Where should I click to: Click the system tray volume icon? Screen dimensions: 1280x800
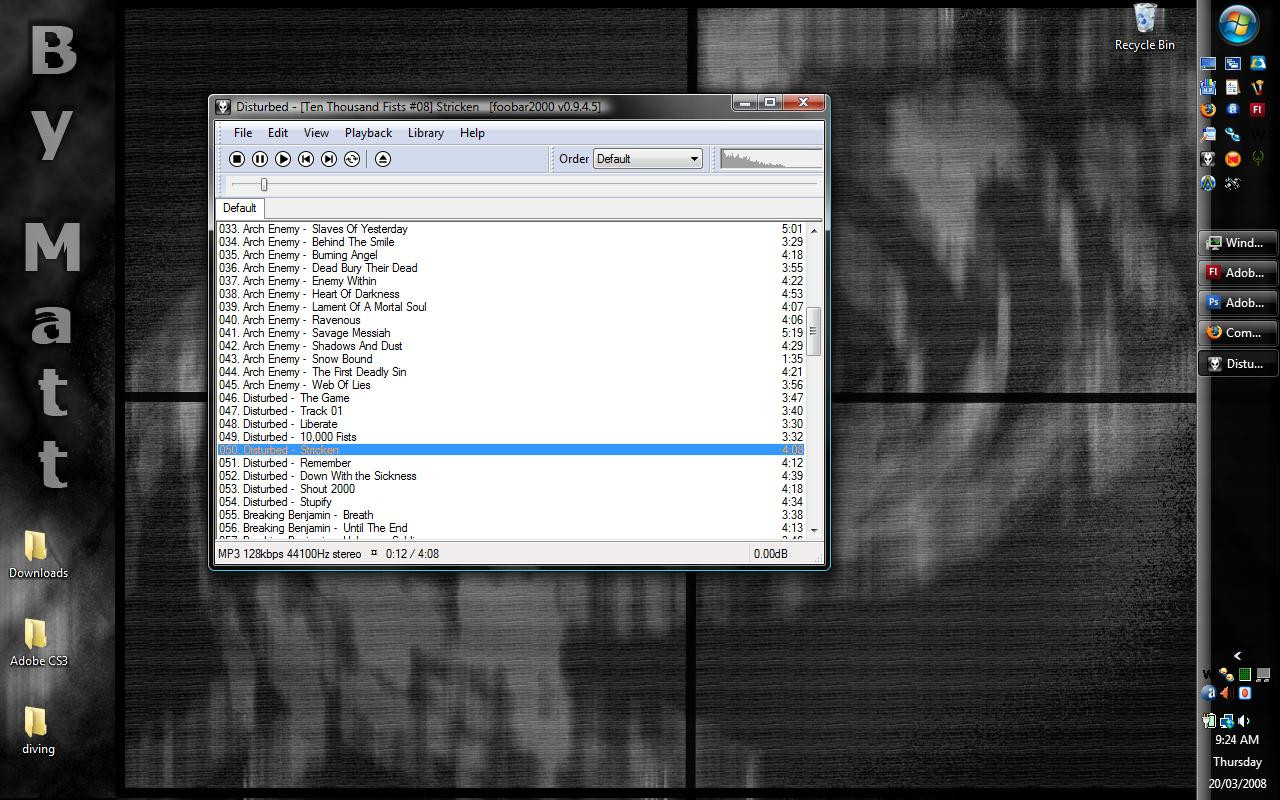[1244, 720]
